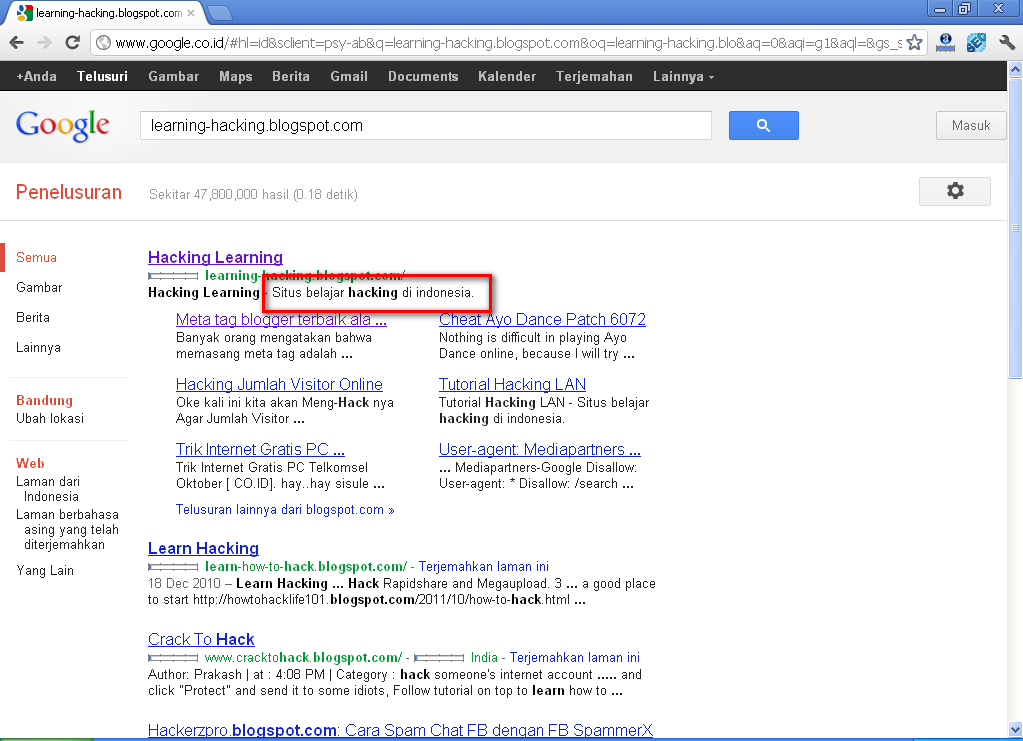Open Gambar in the black navigation bar

point(174,76)
